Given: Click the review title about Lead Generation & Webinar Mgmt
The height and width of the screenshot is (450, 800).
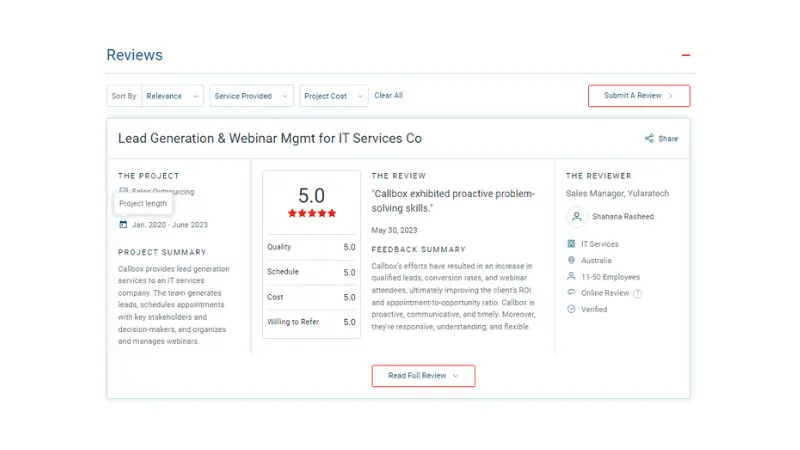Looking at the screenshot, I should [270, 138].
